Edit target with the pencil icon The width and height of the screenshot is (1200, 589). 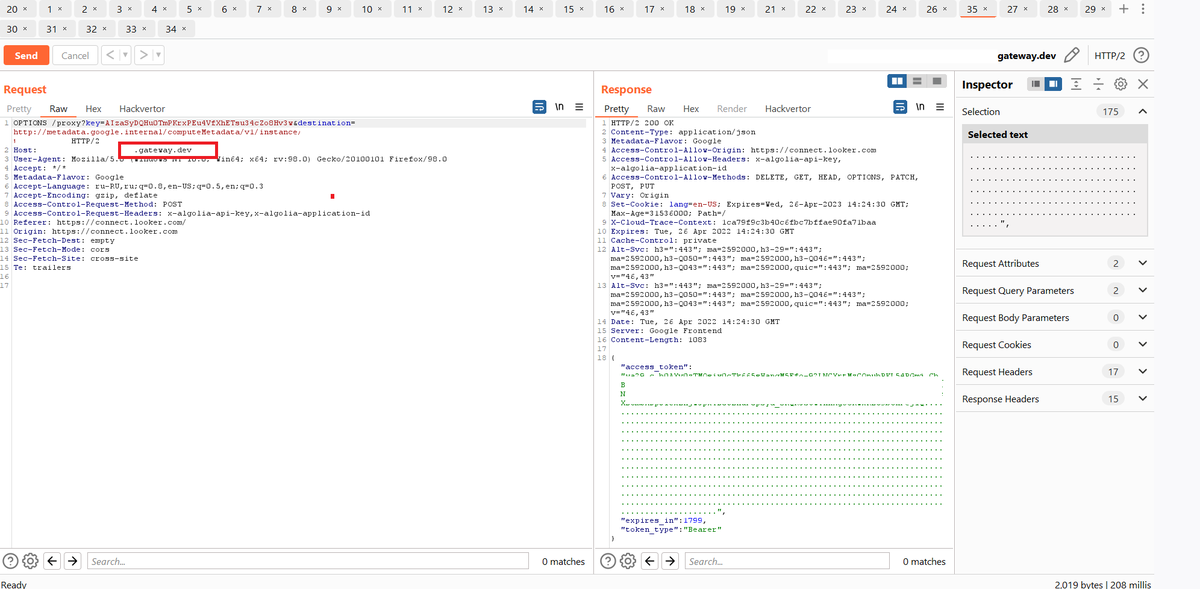[x=1072, y=55]
